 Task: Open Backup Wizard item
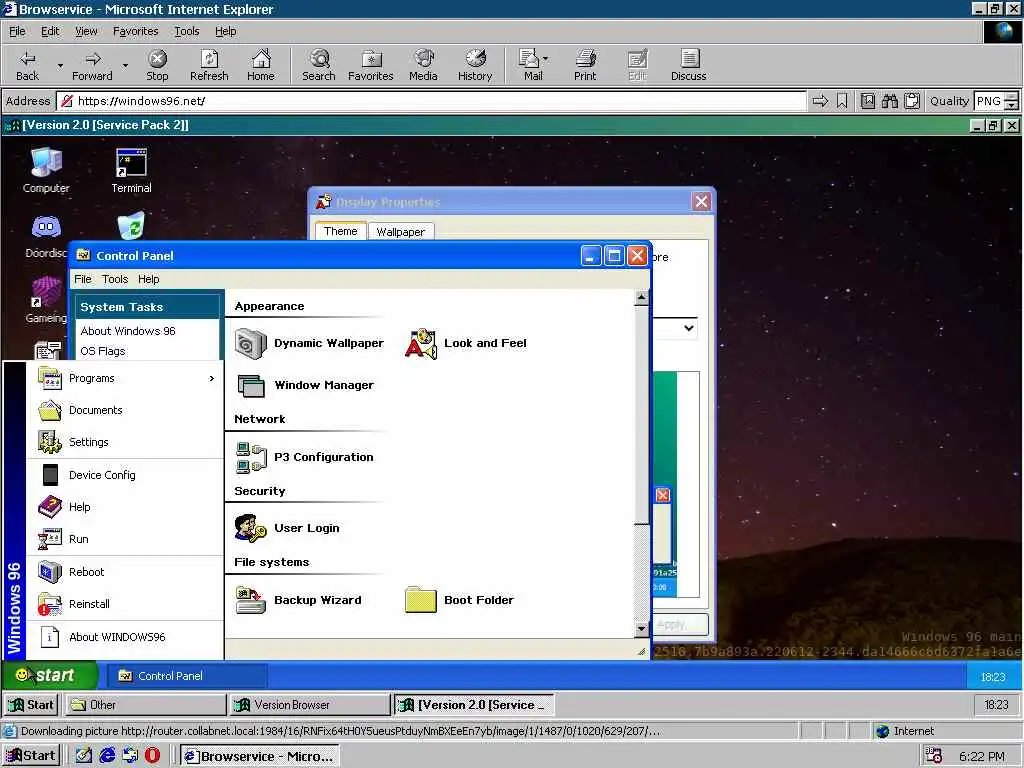point(298,600)
